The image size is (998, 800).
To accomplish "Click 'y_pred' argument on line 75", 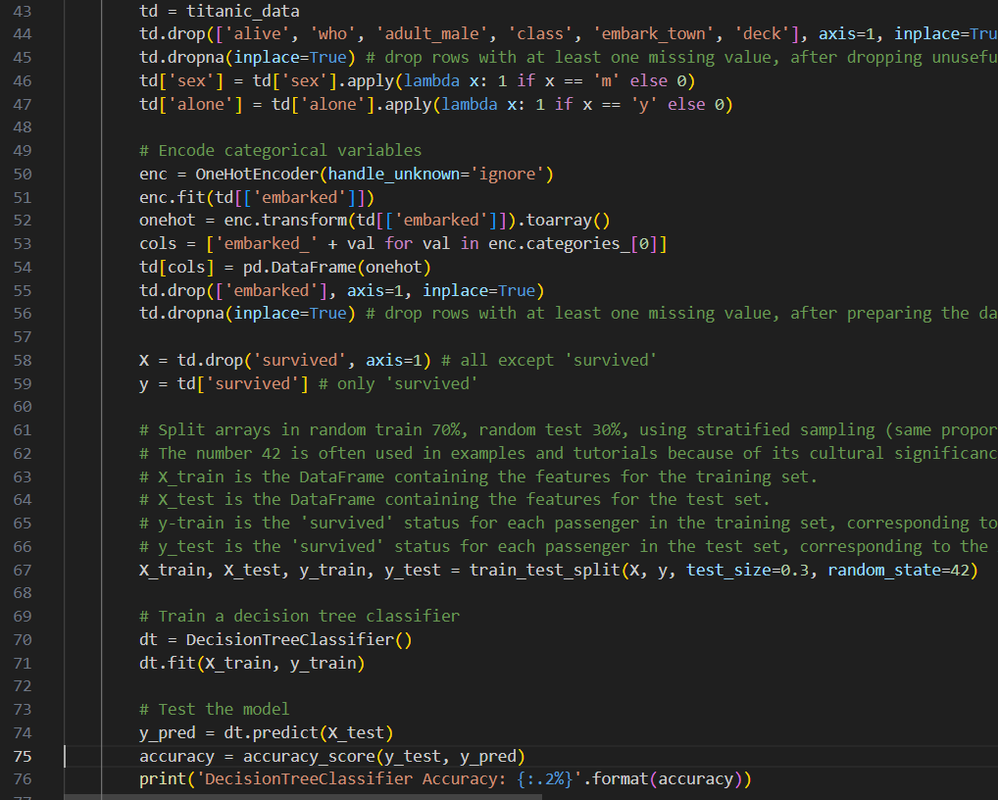I will coord(488,756).
